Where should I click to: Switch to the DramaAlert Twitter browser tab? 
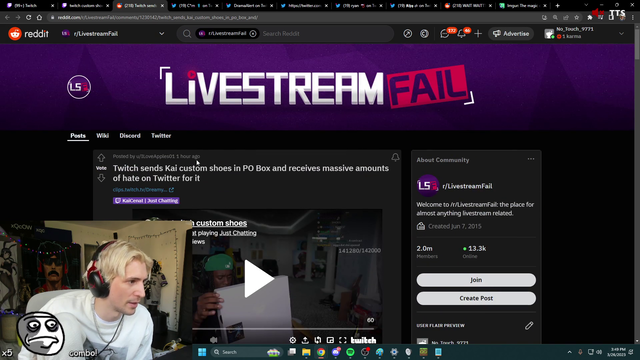pyautogui.click(x=249, y=6)
